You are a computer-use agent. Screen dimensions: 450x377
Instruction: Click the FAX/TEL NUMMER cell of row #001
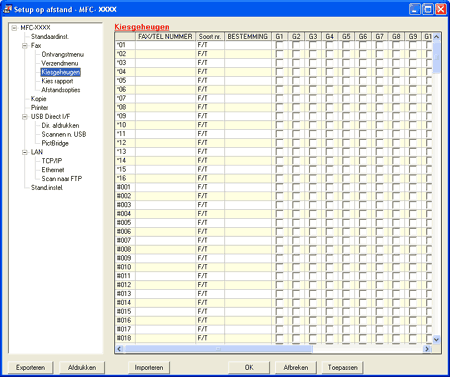(x=165, y=187)
